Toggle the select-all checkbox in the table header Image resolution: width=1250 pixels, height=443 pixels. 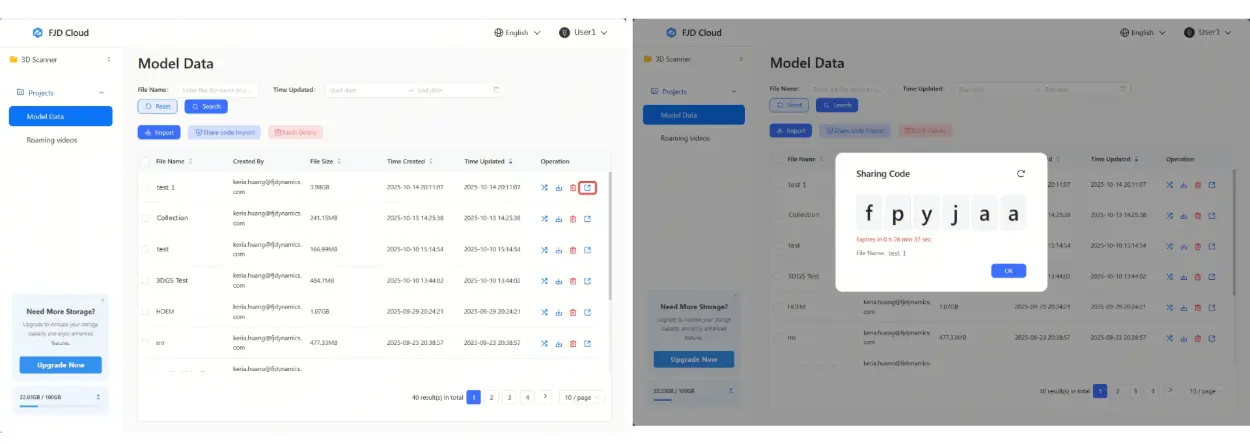(x=146, y=161)
